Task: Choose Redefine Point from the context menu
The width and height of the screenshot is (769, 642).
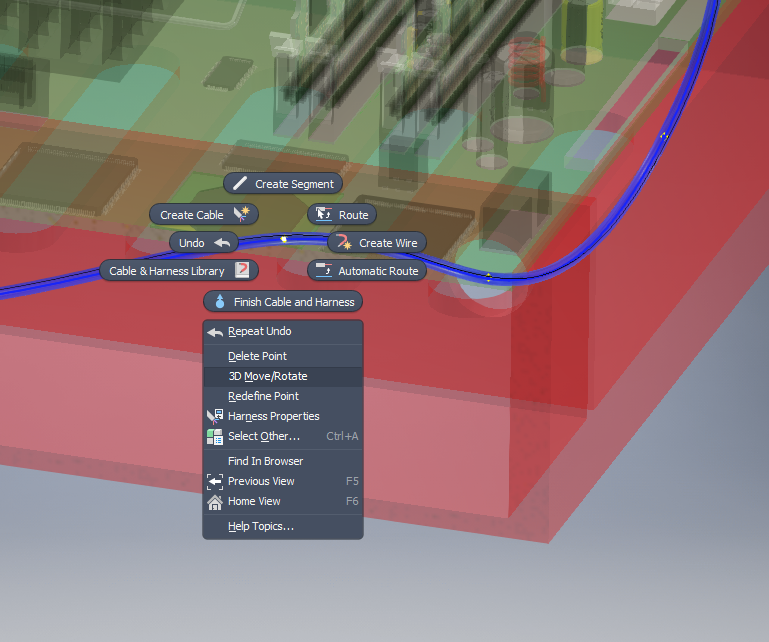Action: click(283, 396)
